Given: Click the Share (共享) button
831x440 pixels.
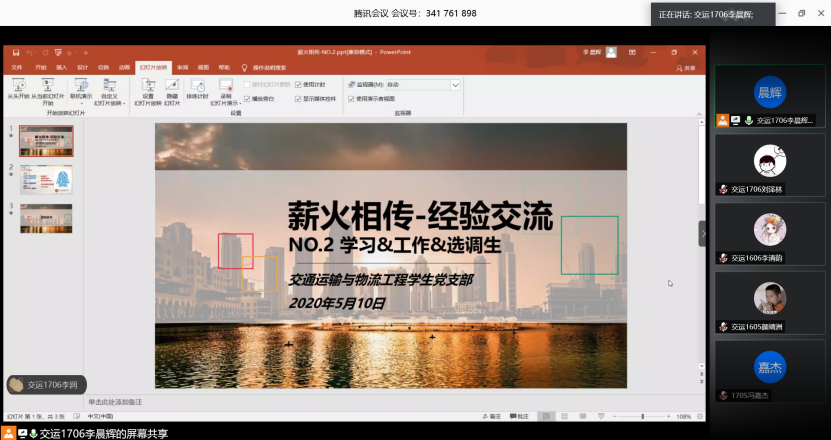Looking at the screenshot, I should click(x=686, y=68).
